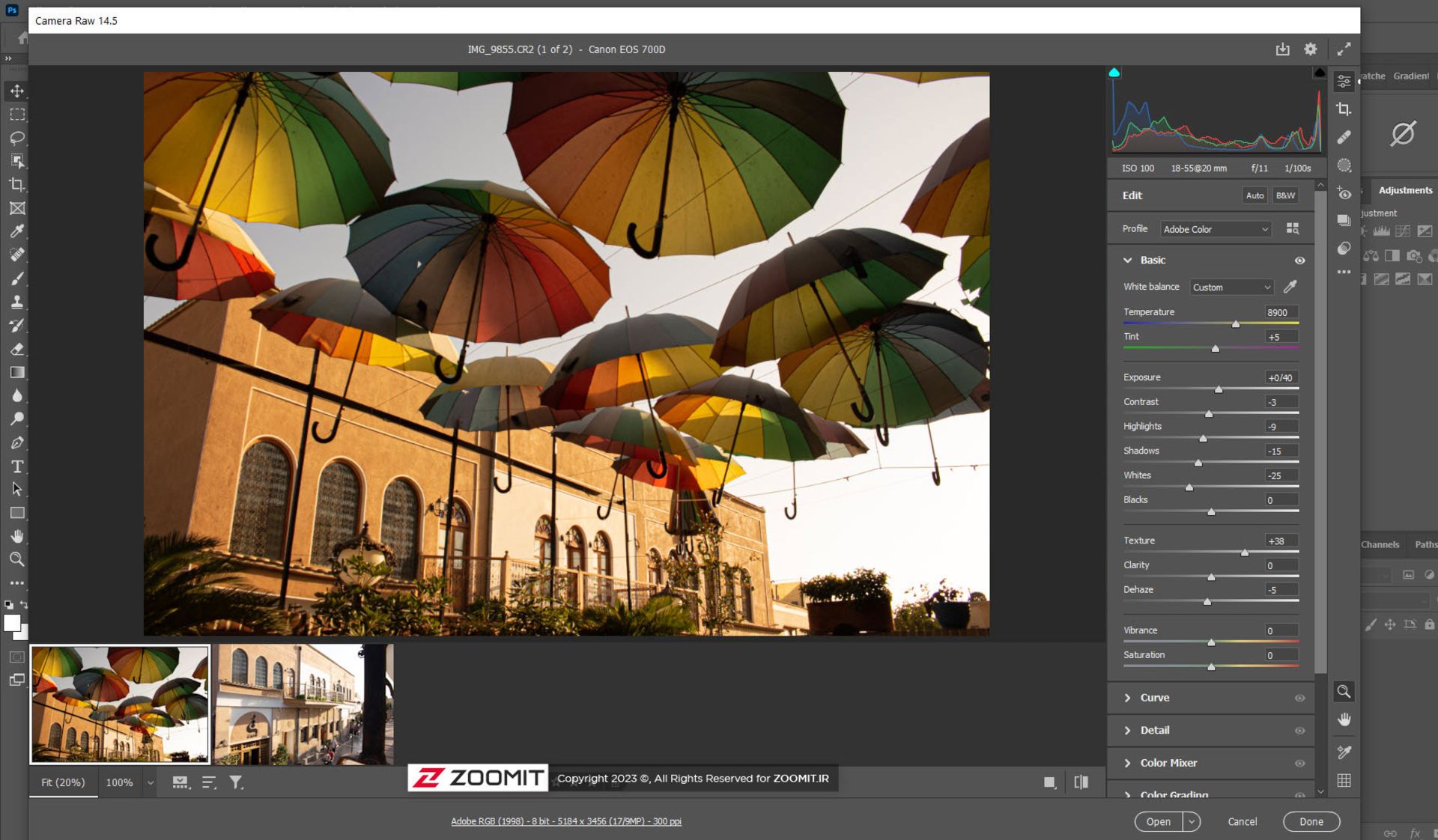Switch to the Adjustments tab
The image size is (1438, 840).
(1404, 190)
